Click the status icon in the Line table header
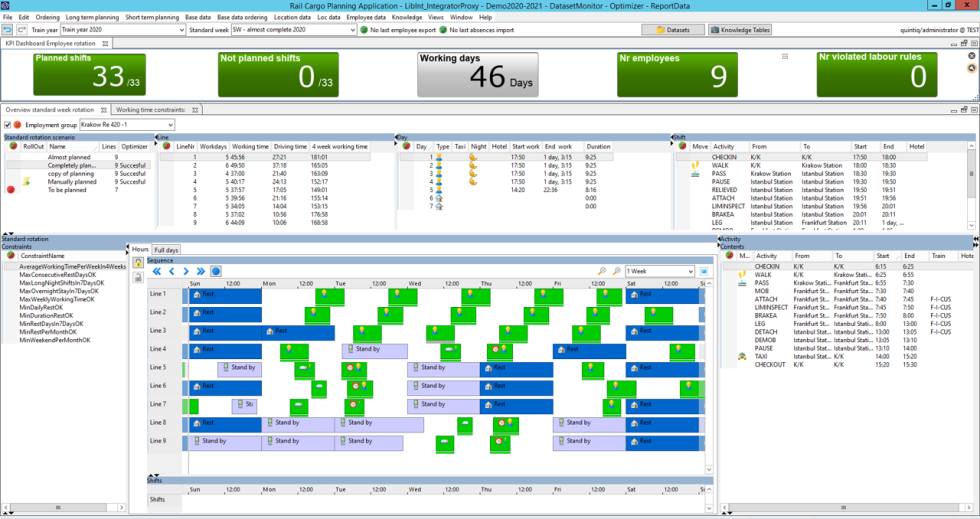This screenshot has height=519, width=980. coord(166,146)
